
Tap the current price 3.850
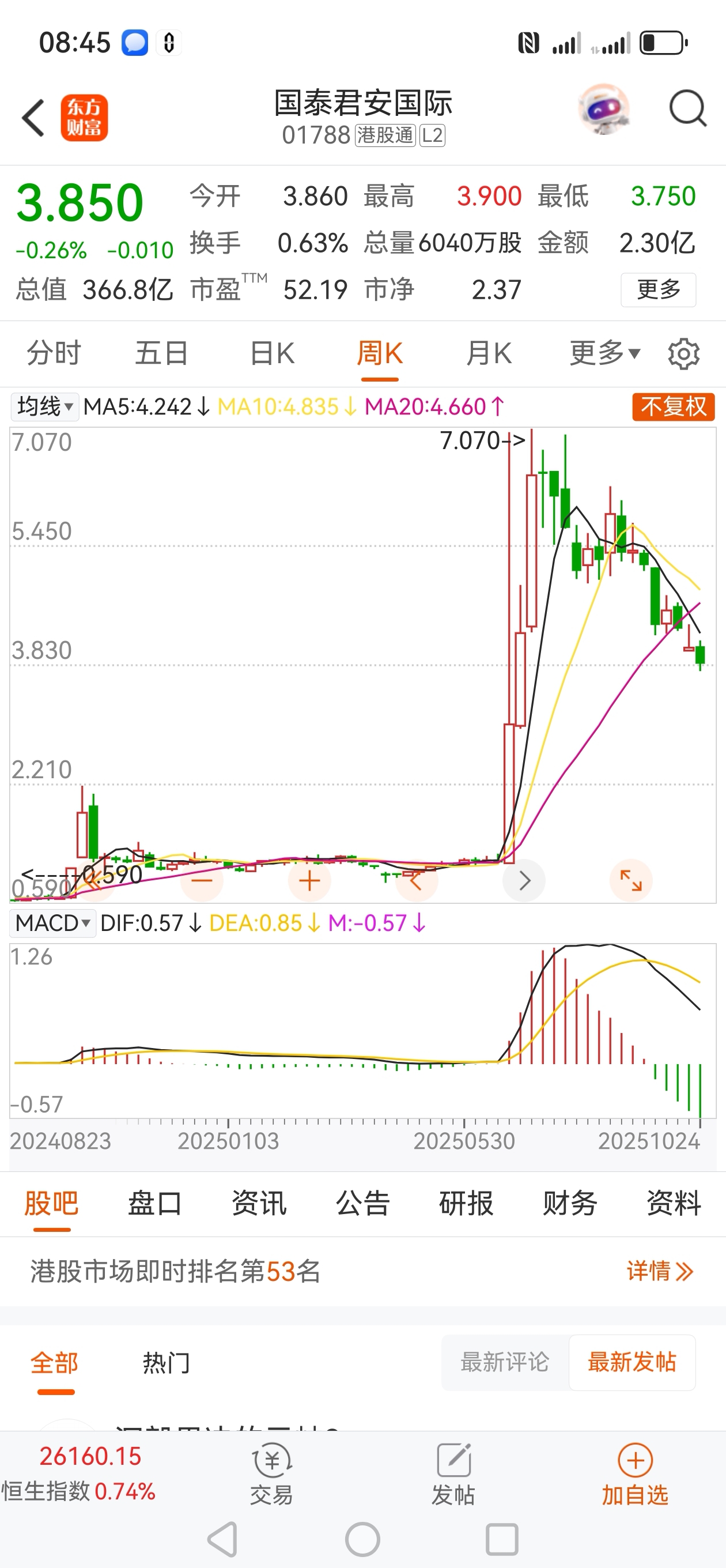(80, 203)
